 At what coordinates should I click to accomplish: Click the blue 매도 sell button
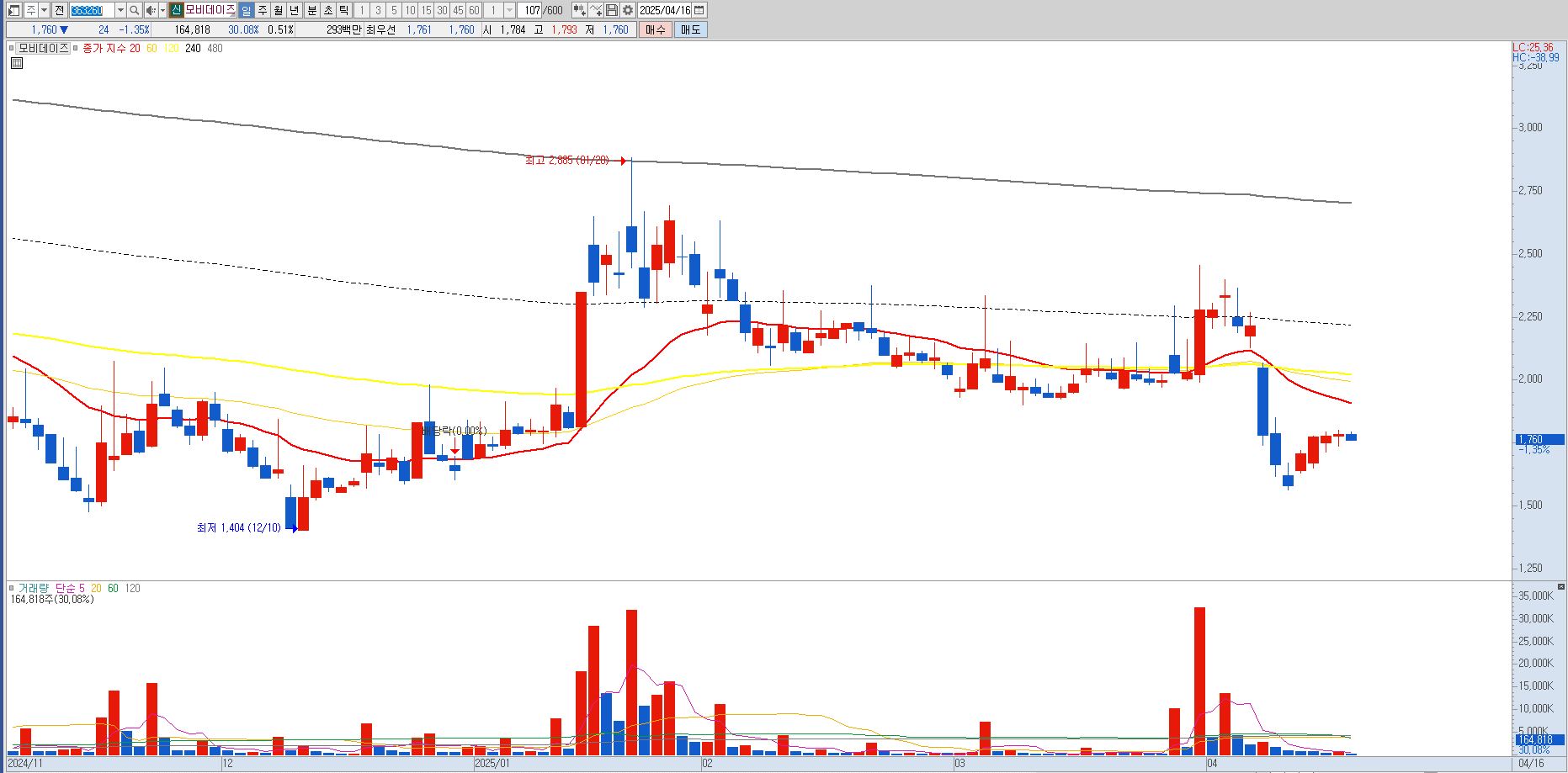690,29
